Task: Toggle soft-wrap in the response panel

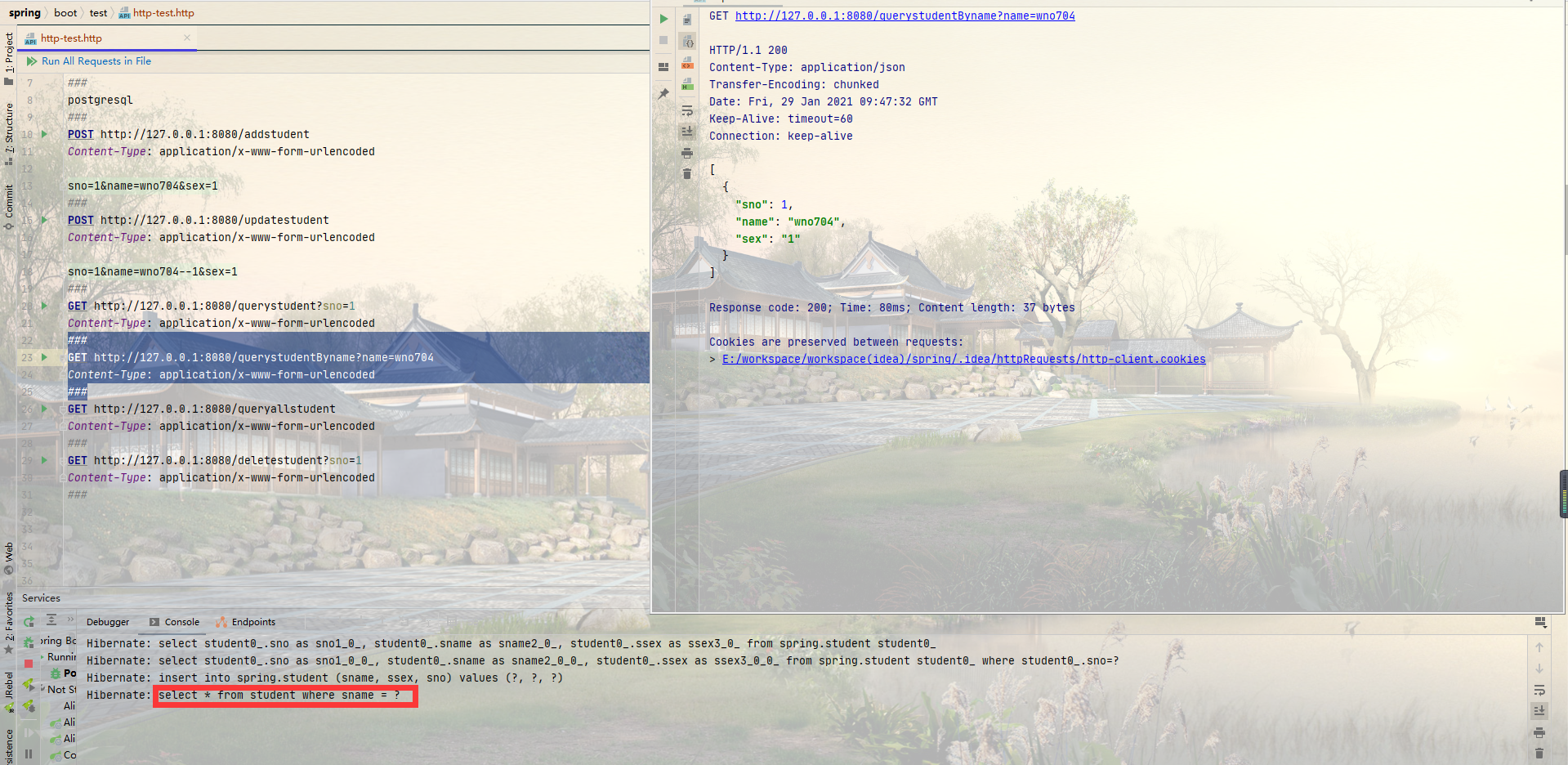Action: point(687,110)
